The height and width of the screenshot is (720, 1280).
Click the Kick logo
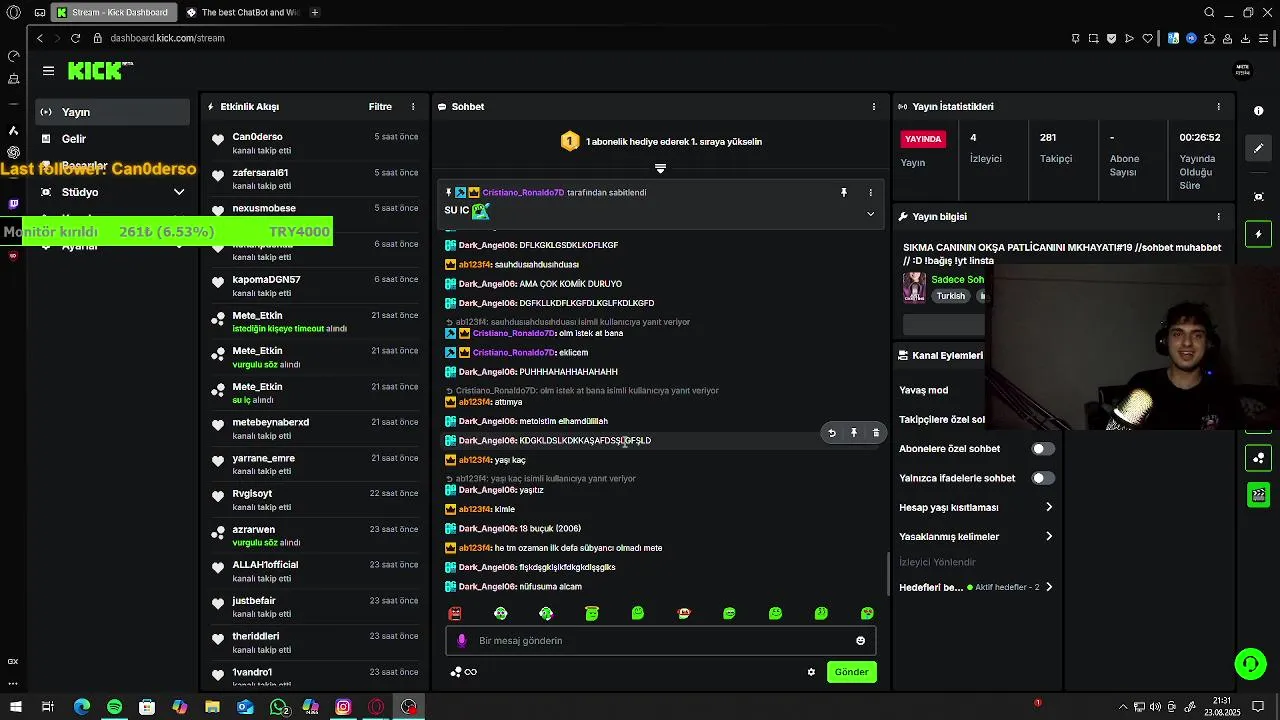[x=100, y=70]
